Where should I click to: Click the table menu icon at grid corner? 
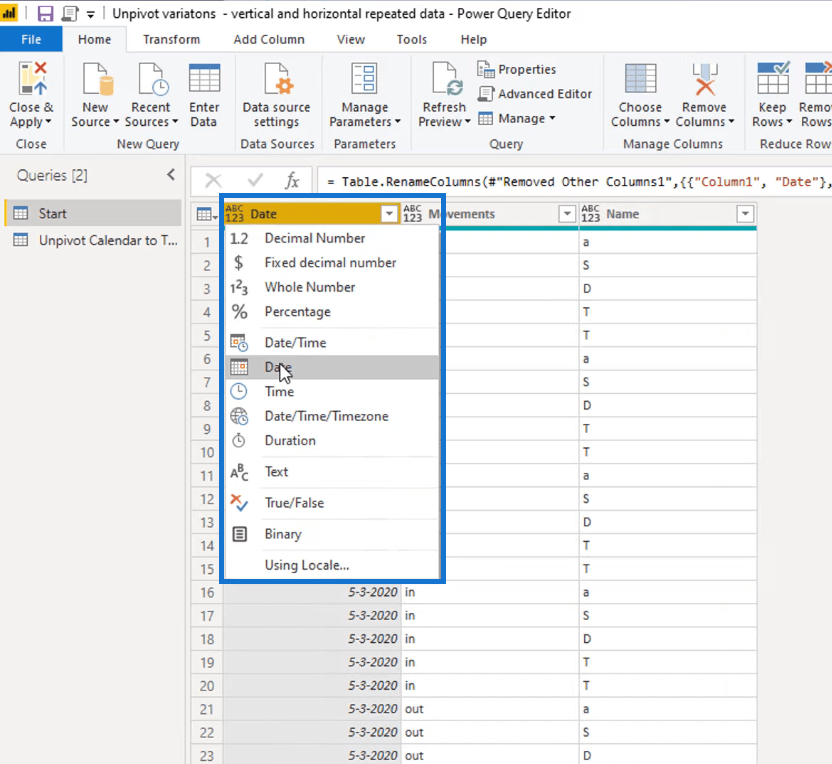[x=207, y=214]
